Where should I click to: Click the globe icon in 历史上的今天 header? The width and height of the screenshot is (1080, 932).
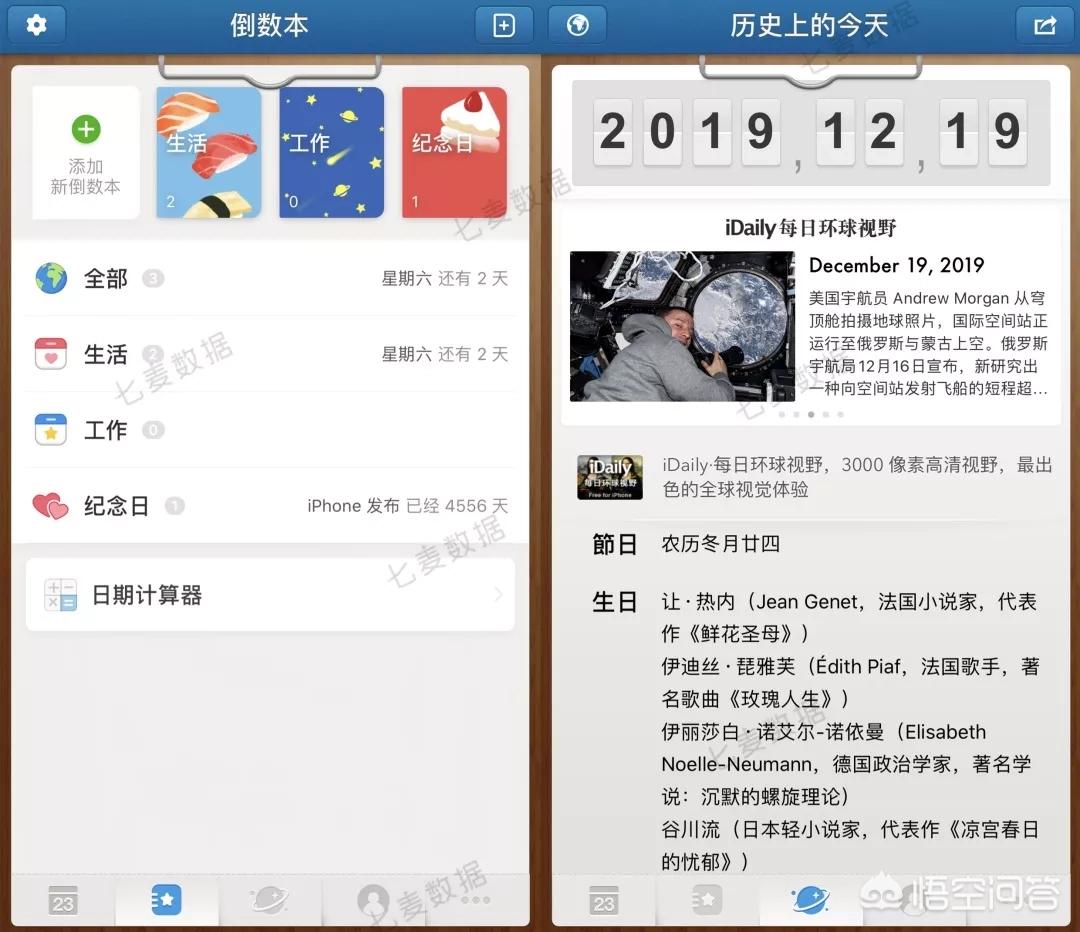point(577,25)
